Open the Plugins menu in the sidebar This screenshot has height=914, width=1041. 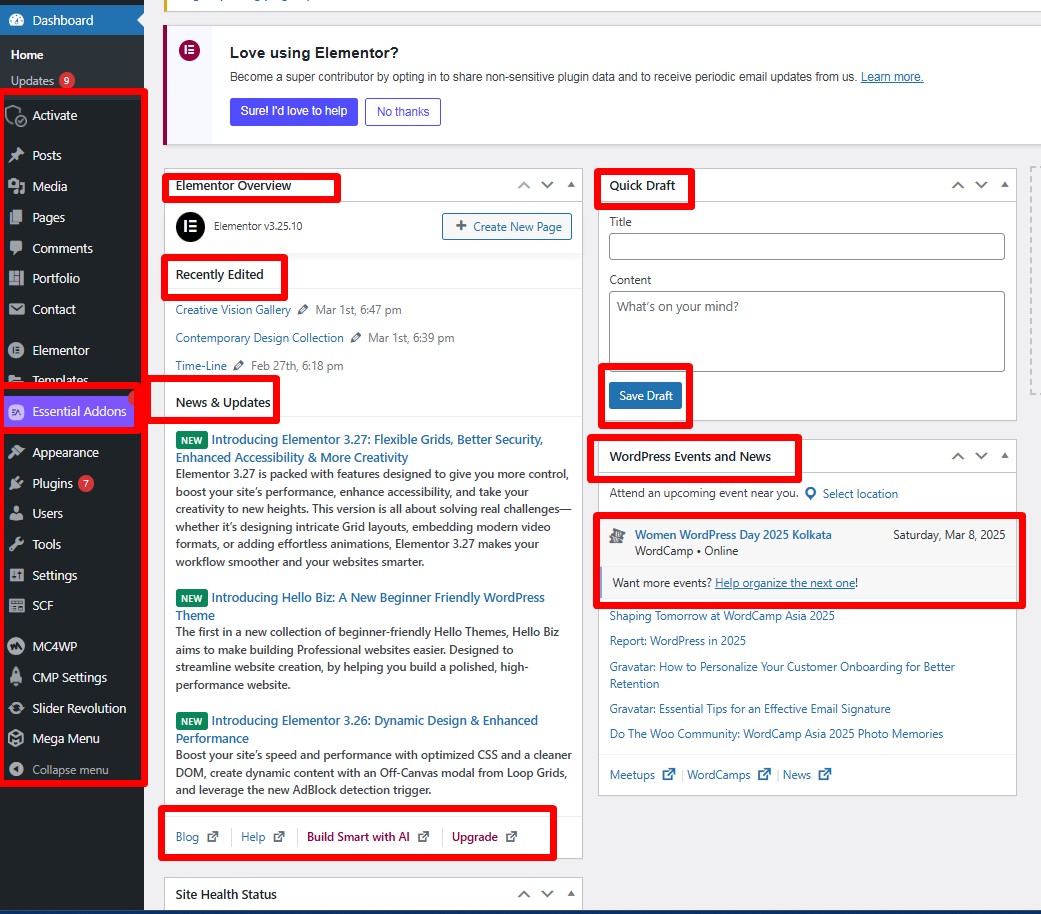click(x=52, y=483)
